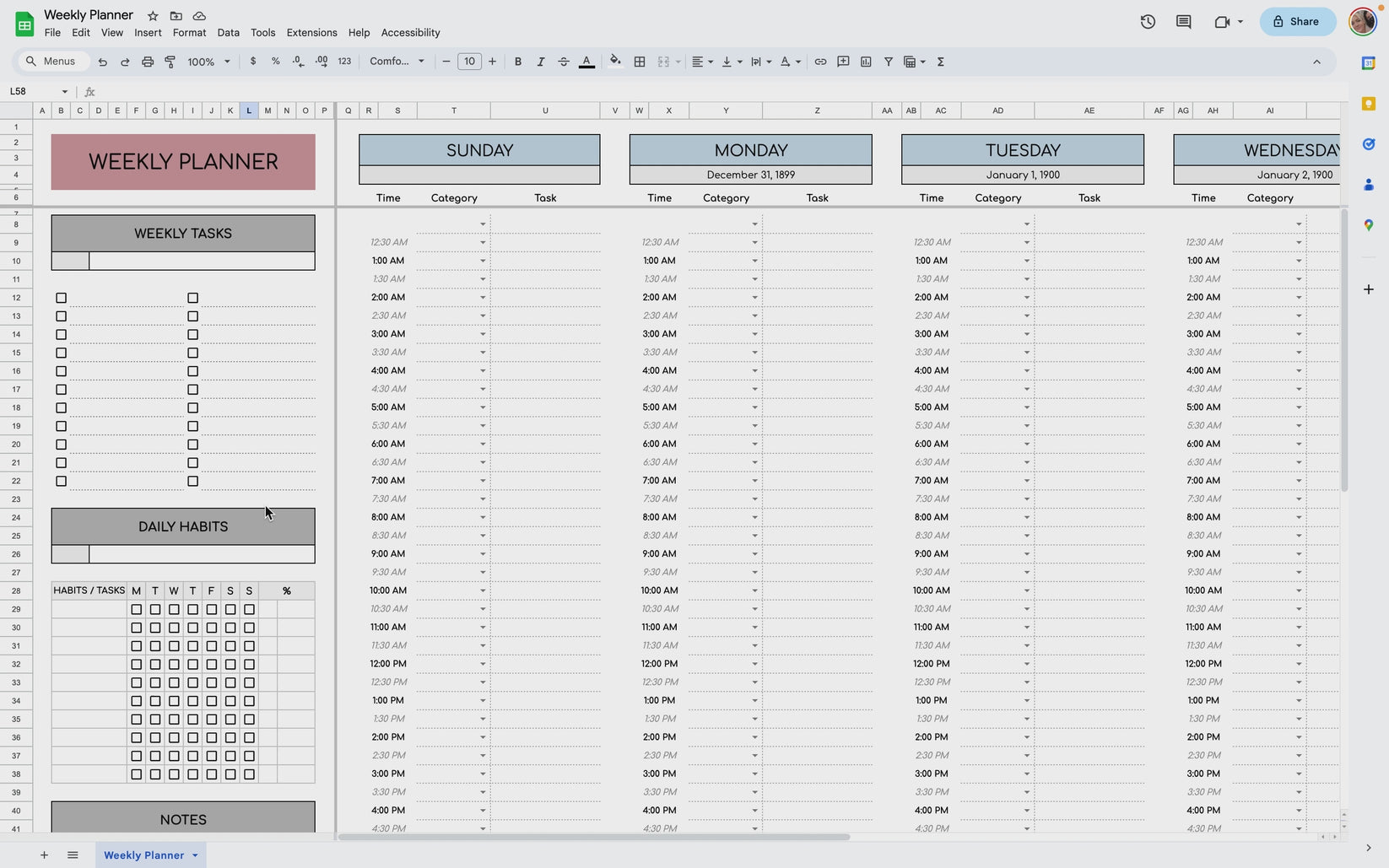The image size is (1389, 868).
Task: Decrease decimal places
Action: (x=297, y=62)
